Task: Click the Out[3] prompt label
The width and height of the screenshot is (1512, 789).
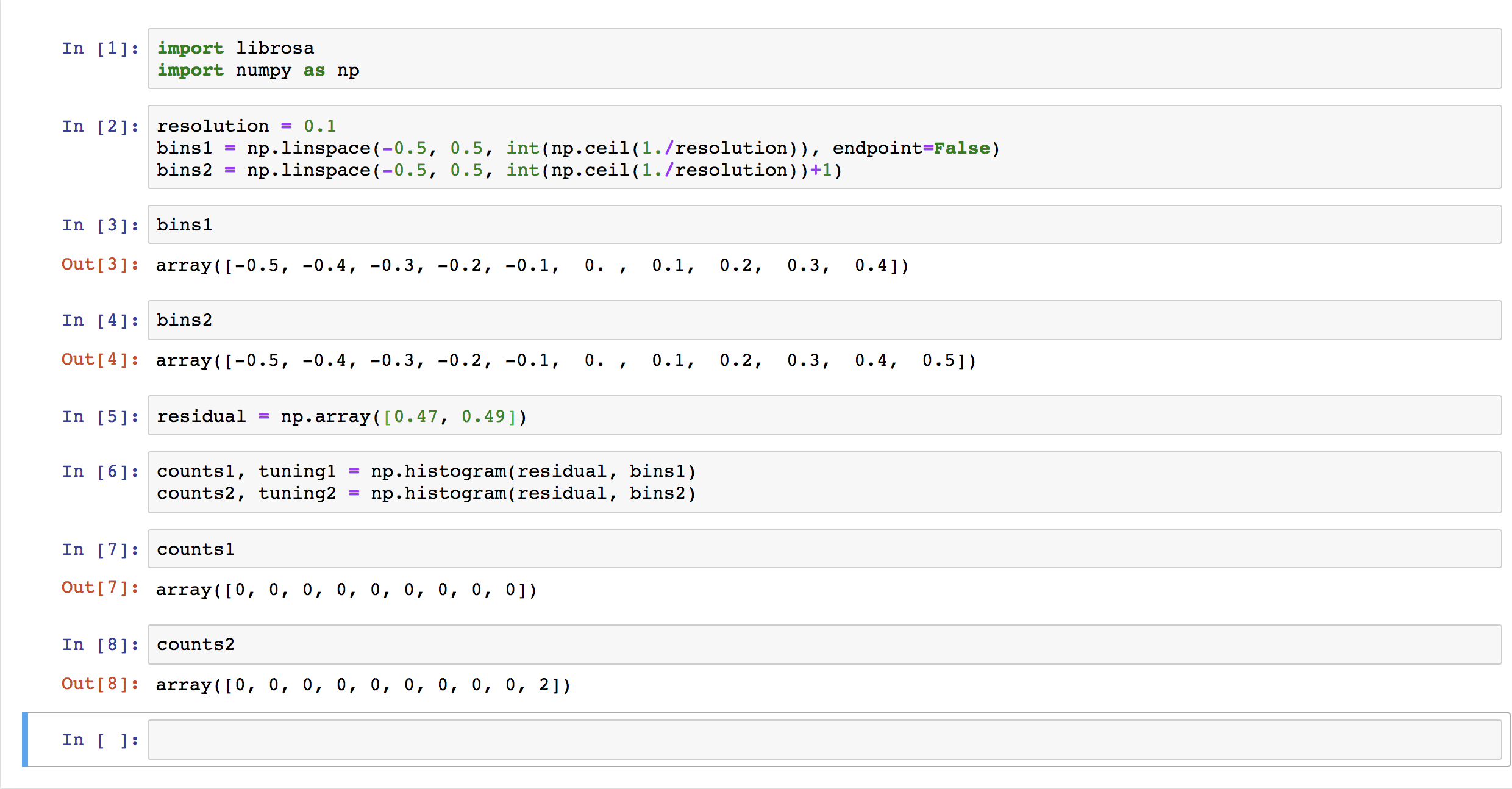Action: tap(99, 264)
